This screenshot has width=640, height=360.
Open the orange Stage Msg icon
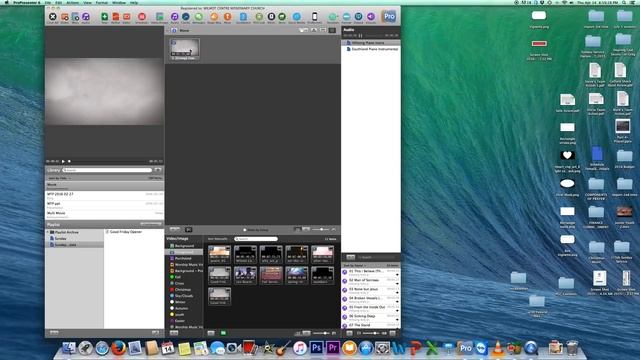coord(214,17)
